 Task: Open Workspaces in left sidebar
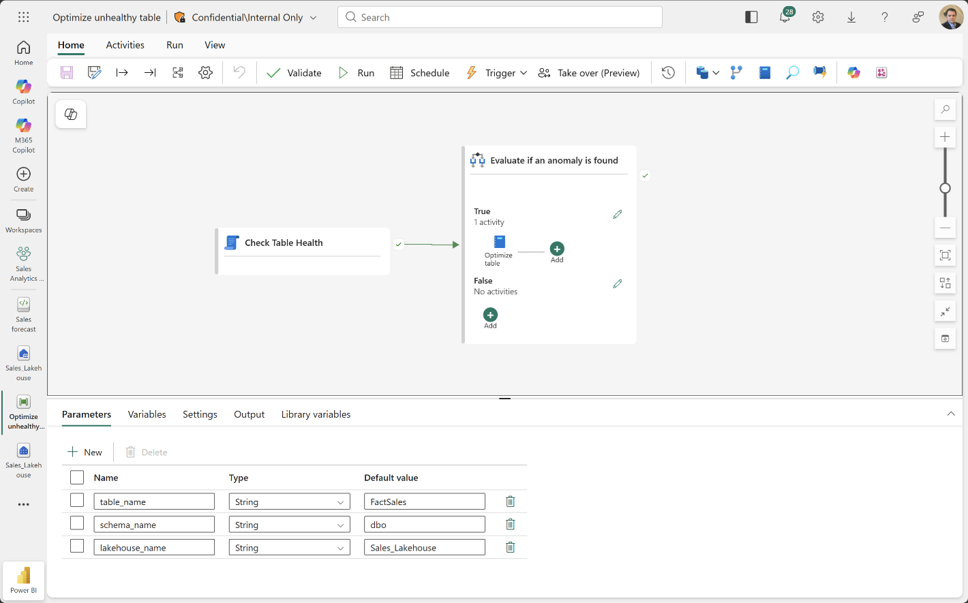click(x=23, y=220)
